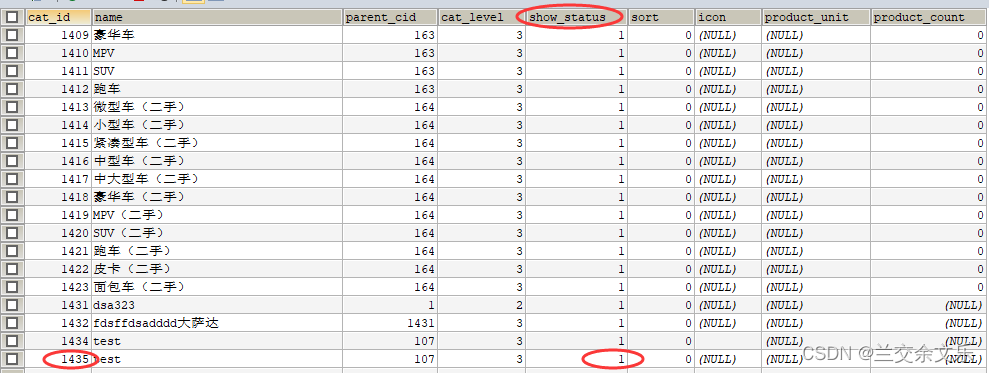Click the product_count column header

pyautogui.click(x=929, y=18)
